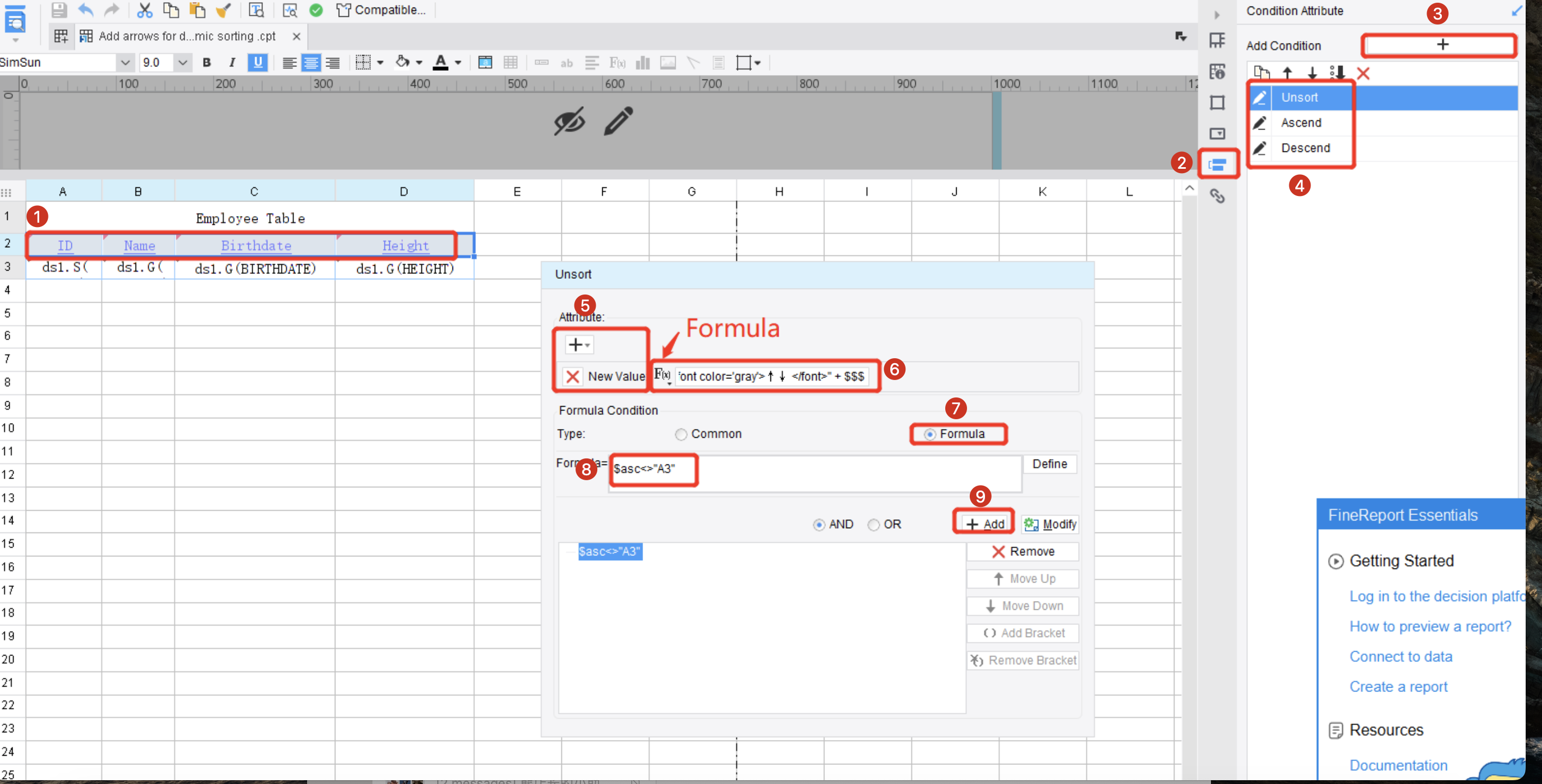Center align text in toolbar

[311, 62]
